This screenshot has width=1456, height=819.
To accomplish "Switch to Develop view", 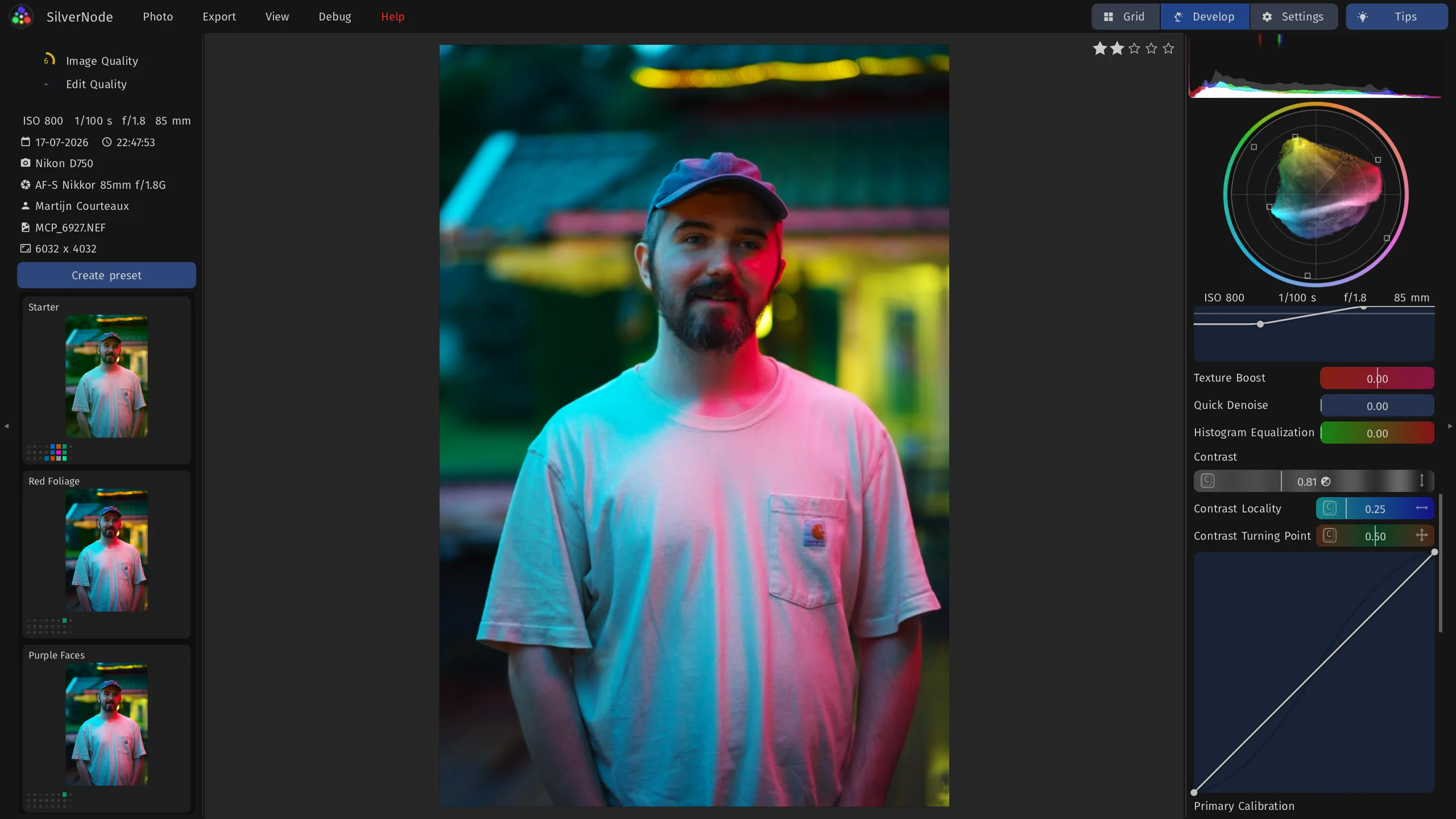I will pos(1205,16).
